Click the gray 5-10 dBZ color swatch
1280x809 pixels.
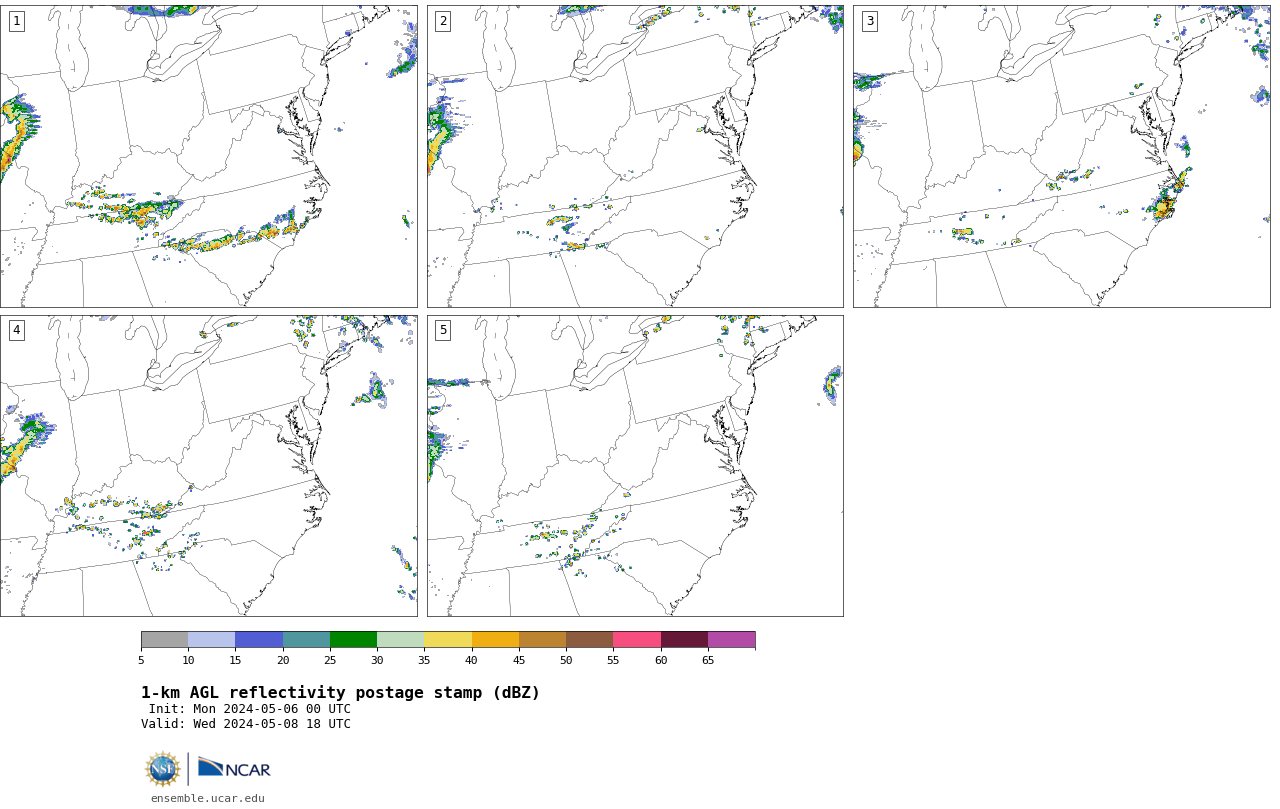pyautogui.click(x=164, y=640)
